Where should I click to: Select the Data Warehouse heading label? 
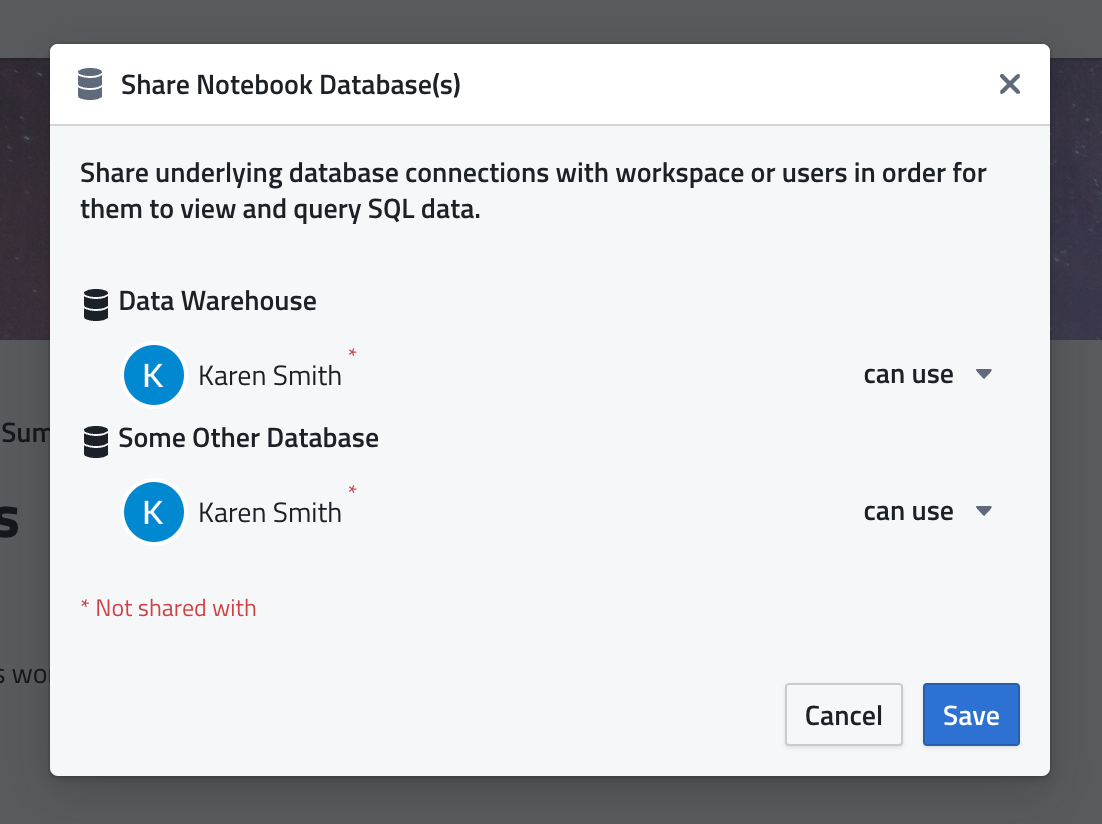click(x=217, y=301)
